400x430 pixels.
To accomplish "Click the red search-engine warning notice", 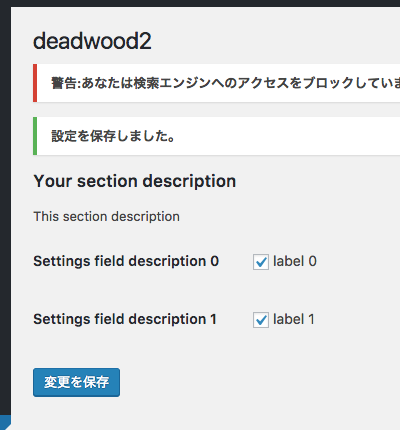I will point(217,83).
